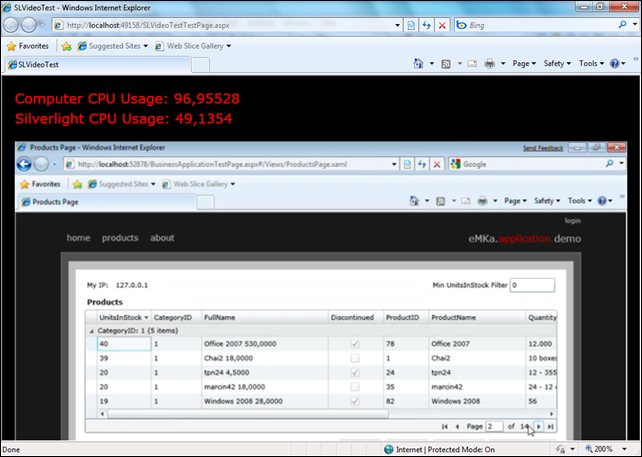
Task: Click Favorites star in outer window
Action: tap(11, 46)
